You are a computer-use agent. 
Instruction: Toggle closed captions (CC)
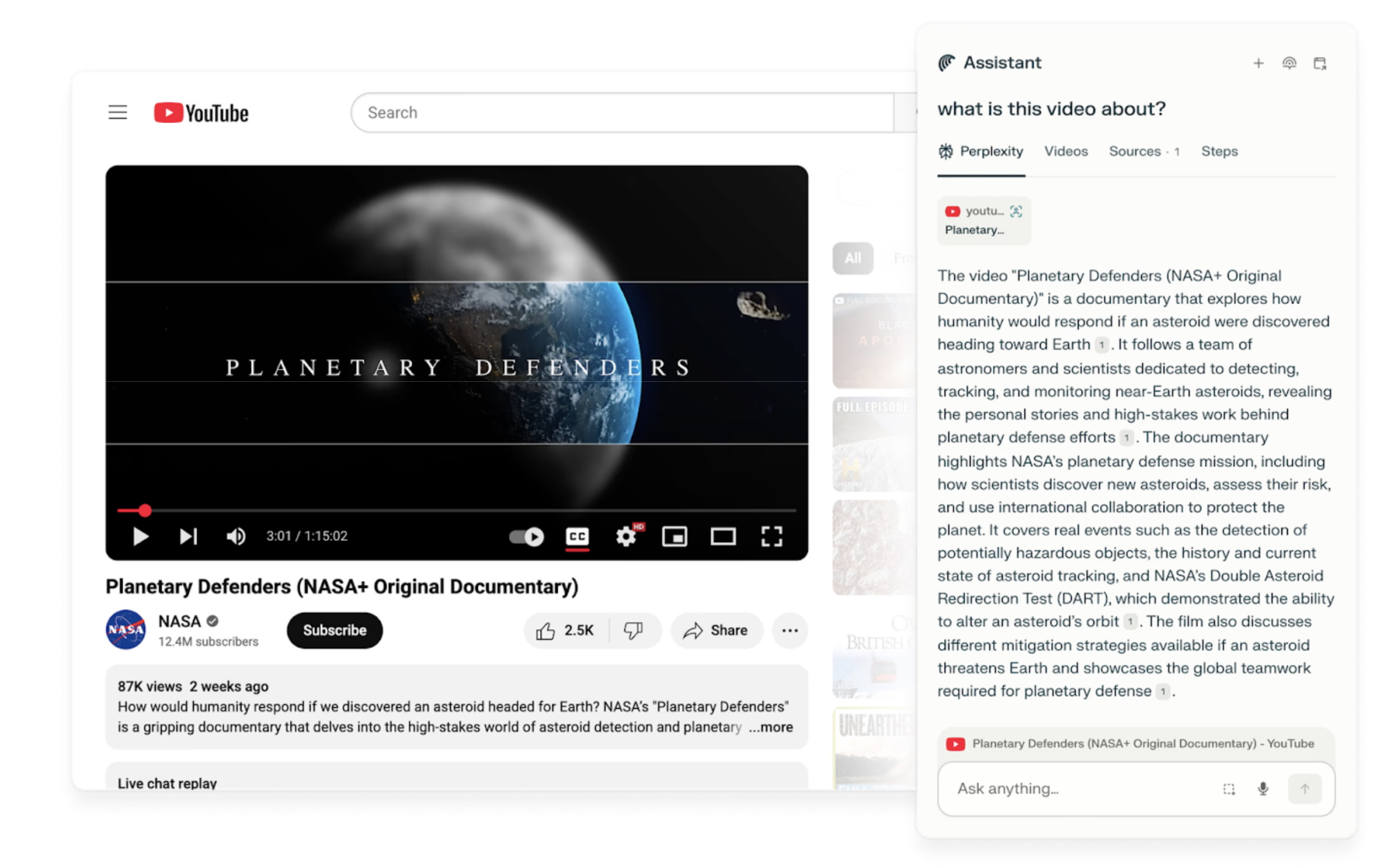click(577, 536)
